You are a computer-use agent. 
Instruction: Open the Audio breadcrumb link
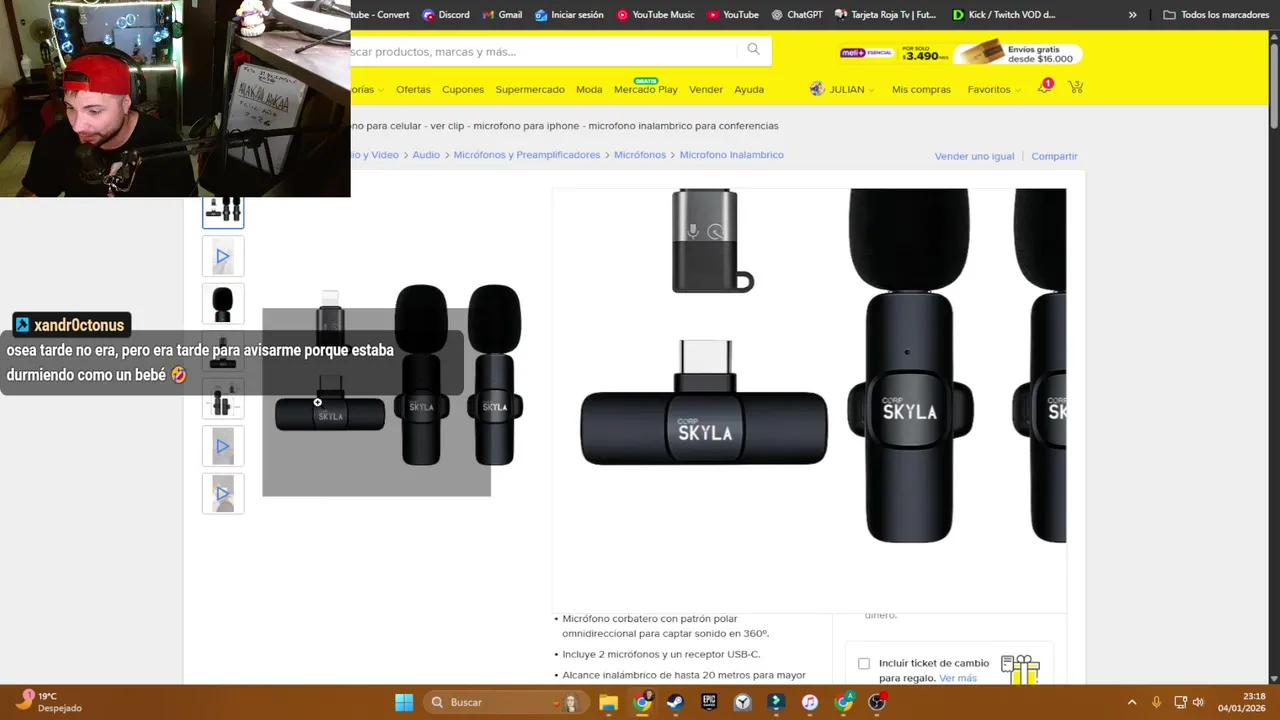[426, 155]
